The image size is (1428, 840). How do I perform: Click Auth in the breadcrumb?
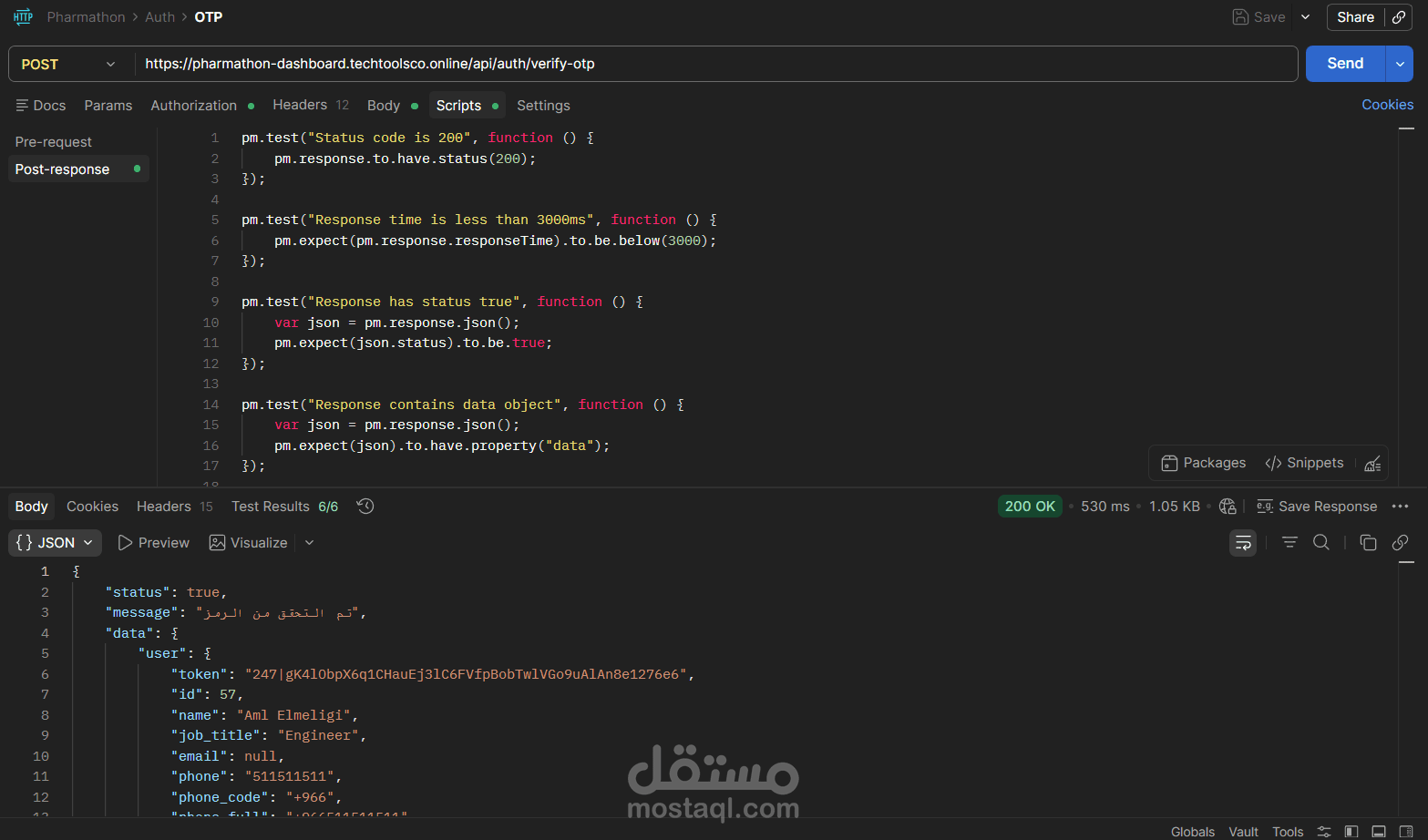[159, 17]
